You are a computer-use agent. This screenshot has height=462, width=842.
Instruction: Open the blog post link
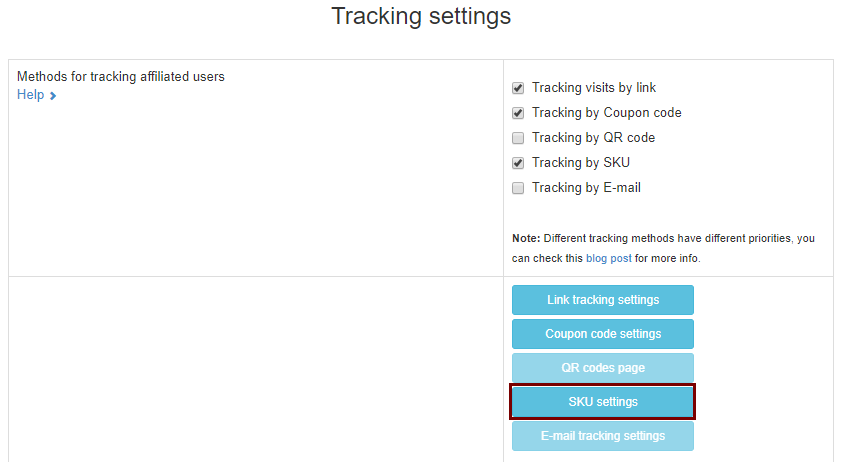pos(608,258)
